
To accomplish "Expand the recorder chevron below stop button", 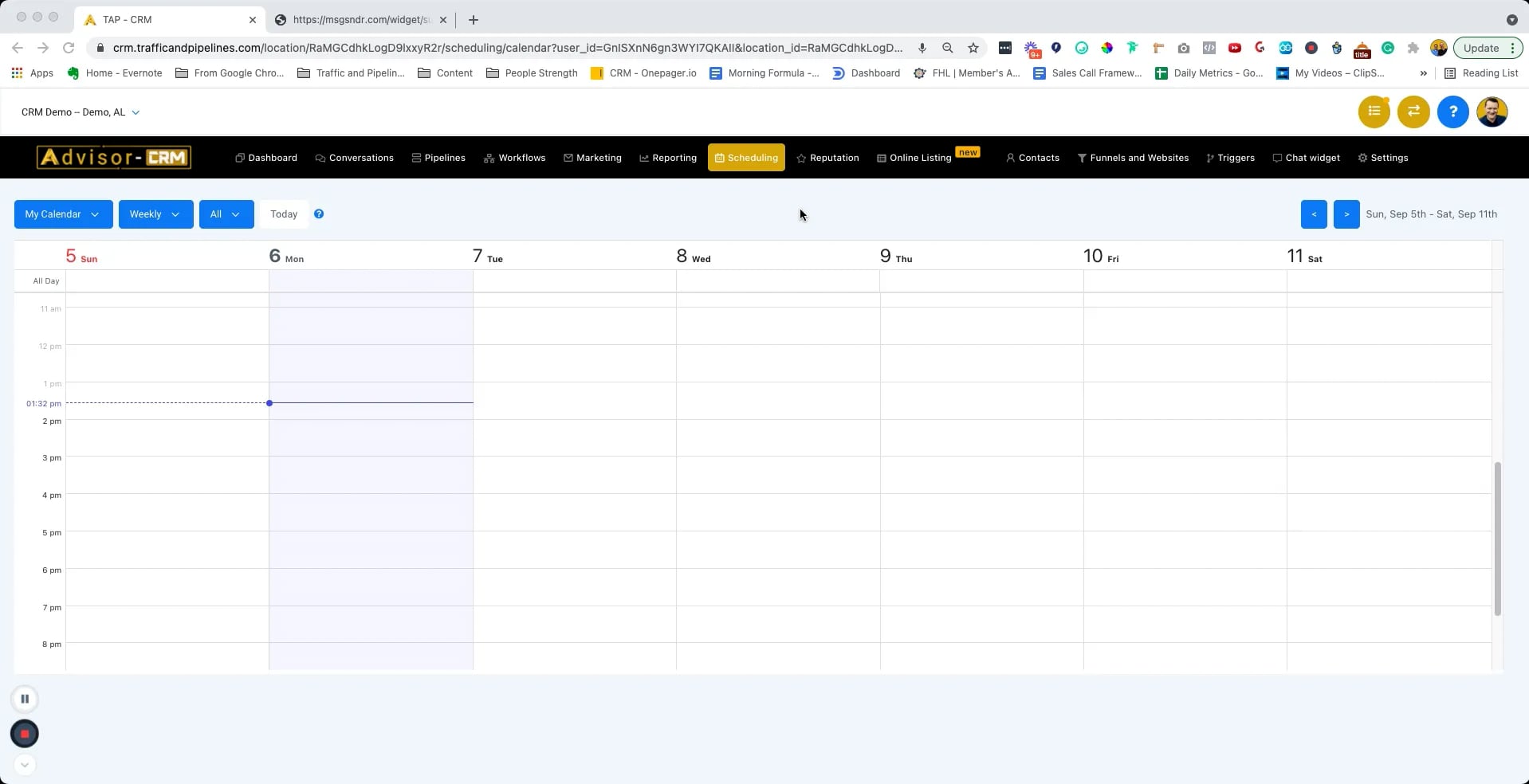I will pos(25,765).
